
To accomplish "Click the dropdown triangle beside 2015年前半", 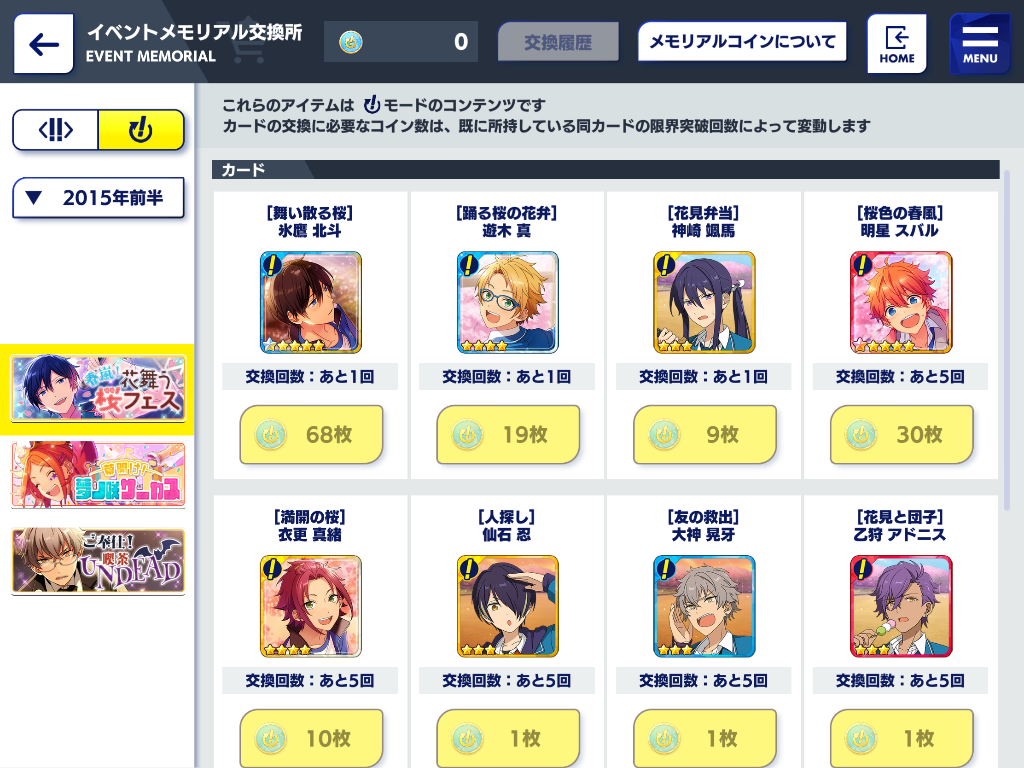I will [x=33, y=197].
